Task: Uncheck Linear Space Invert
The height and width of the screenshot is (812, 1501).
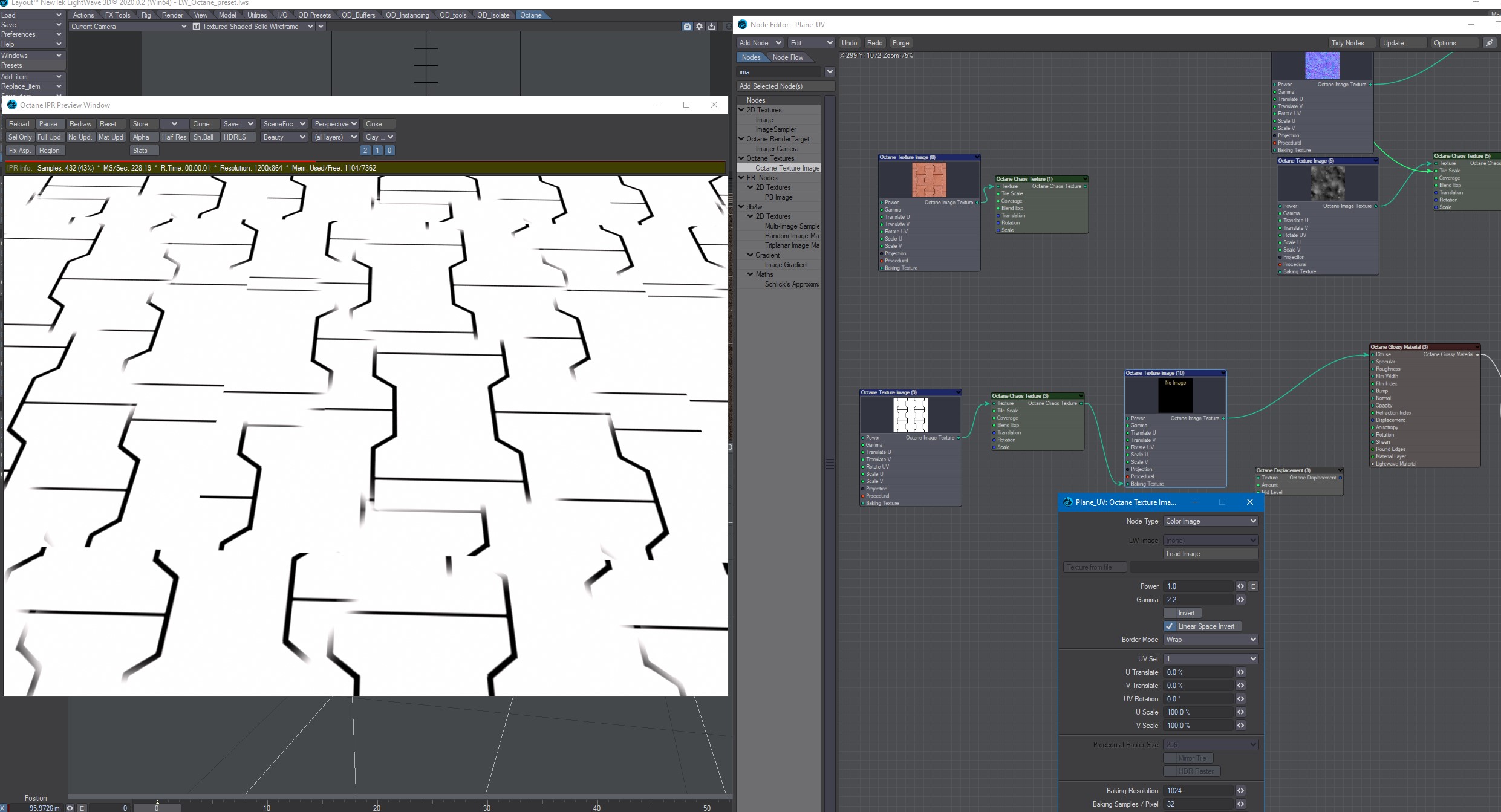Action: tap(1170, 626)
